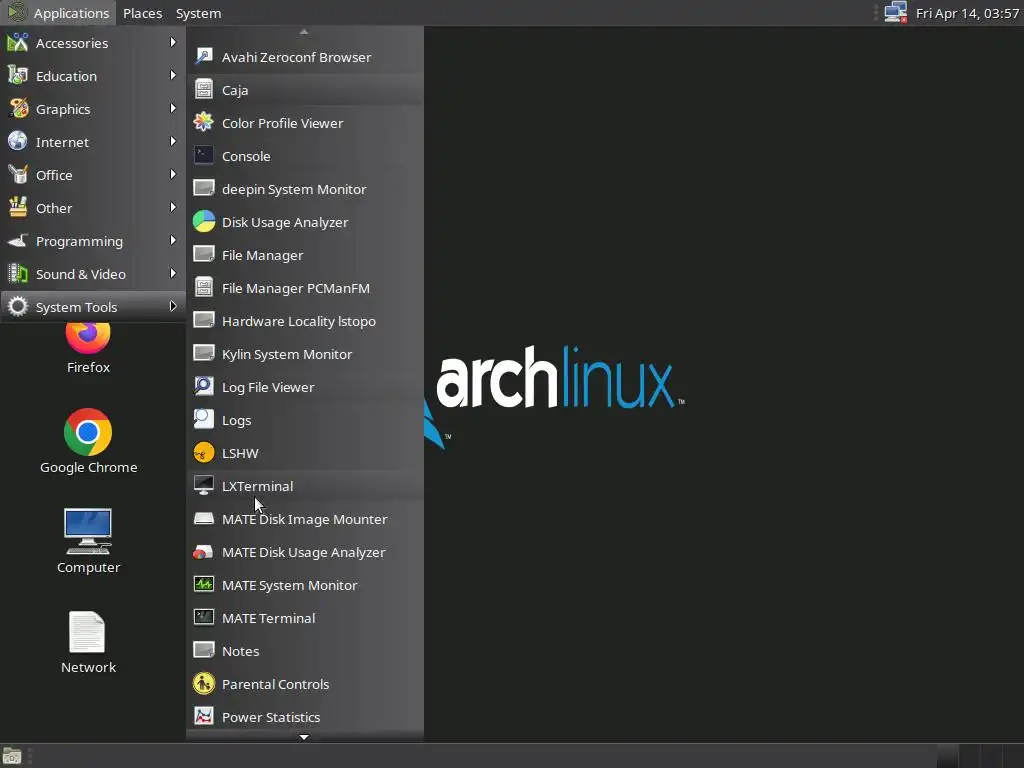The width and height of the screenshot is (1024, 768).
Task: Expand the Other submenu arrow
Action: (x=172, y=207)
